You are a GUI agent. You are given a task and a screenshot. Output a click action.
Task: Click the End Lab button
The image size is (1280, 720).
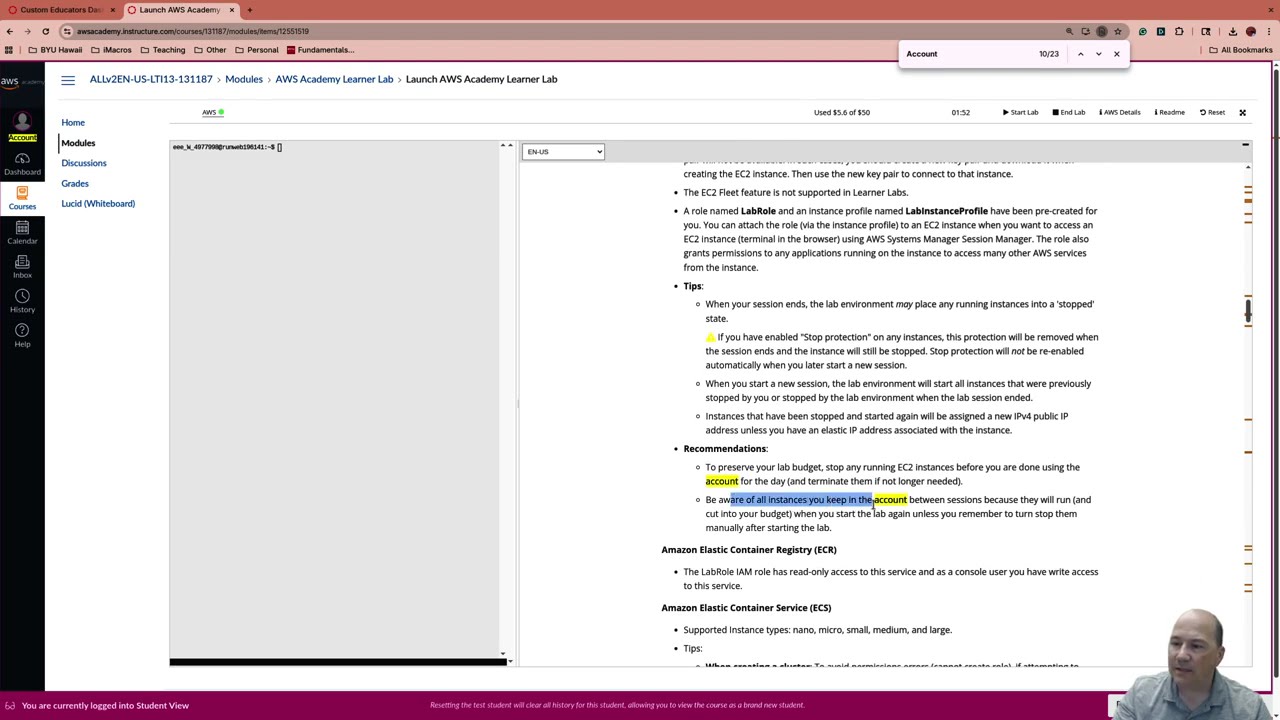[1069, 112]
